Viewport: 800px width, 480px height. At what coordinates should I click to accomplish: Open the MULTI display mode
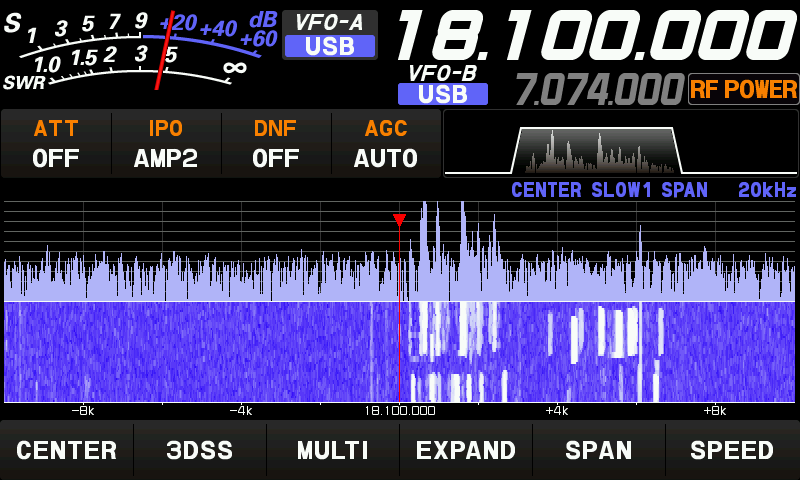point(332,450)
